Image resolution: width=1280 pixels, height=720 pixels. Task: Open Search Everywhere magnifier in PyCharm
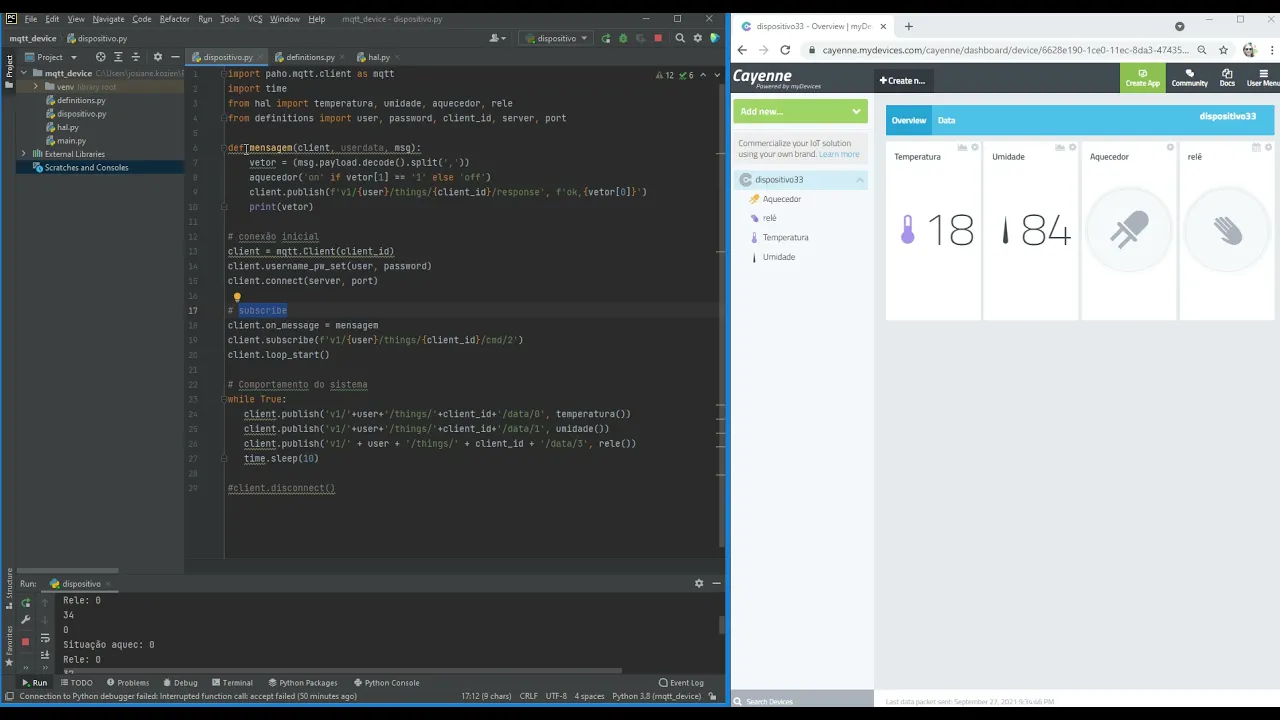pyautogui.click(x=680, y=38)
